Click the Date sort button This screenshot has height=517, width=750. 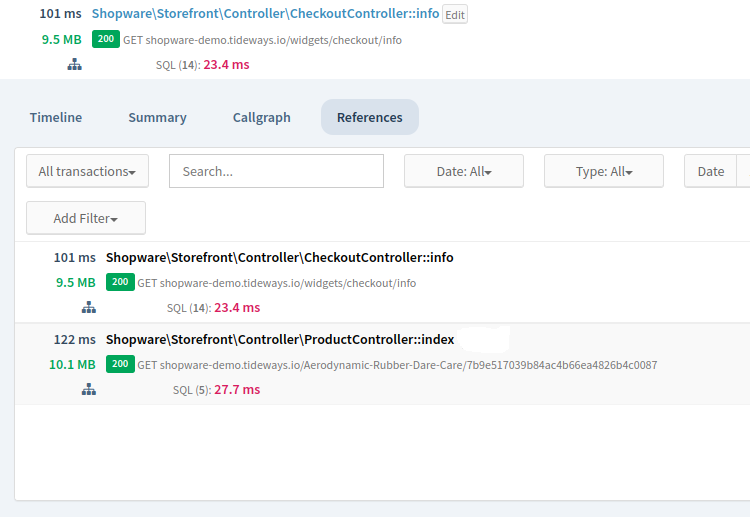(711, 171)
